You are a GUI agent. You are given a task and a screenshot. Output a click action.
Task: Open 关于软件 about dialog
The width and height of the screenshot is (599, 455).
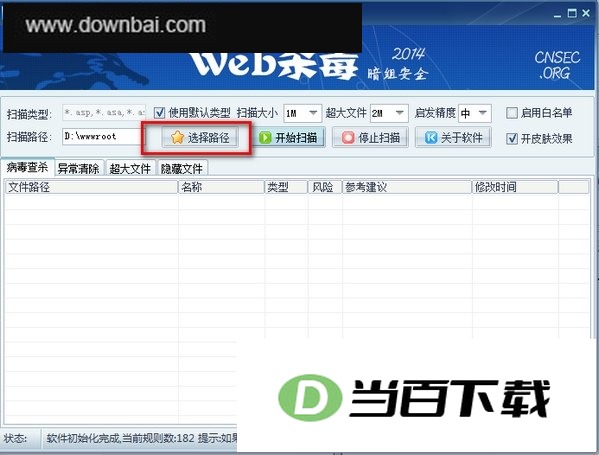[x=453, y=138]
